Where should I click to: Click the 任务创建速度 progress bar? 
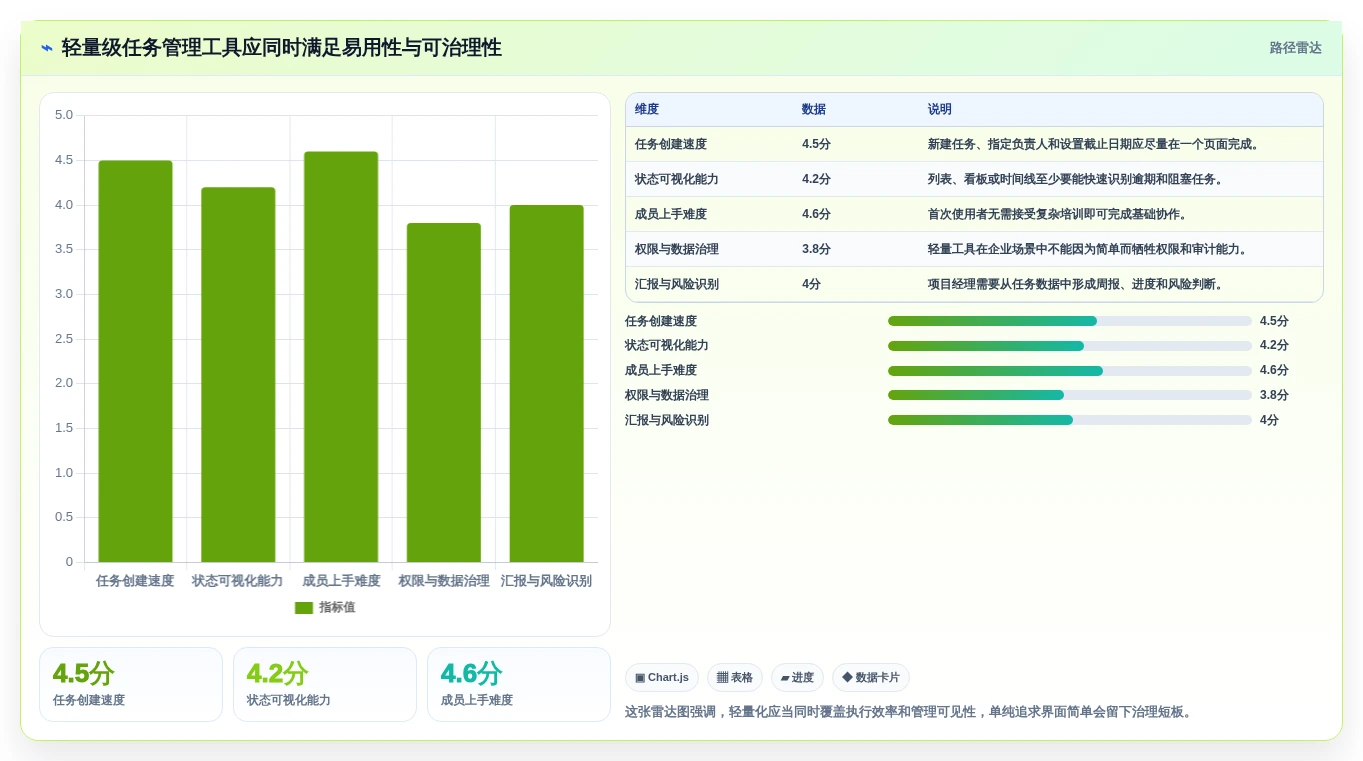tap(1070, 321)
